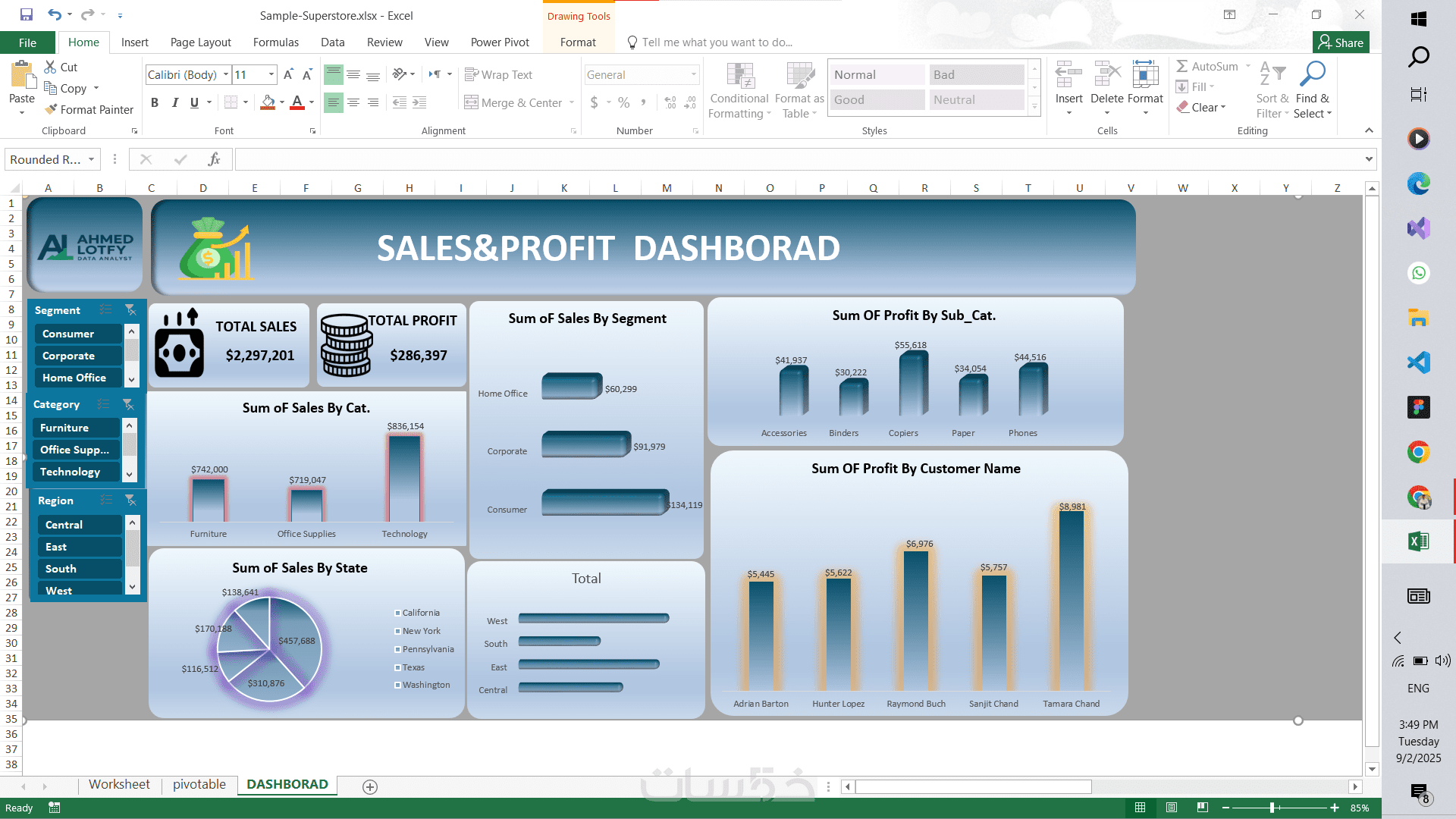Select Corporate in Segment slicer
This screenshot has height=819, width=1456.
[78, 356]
